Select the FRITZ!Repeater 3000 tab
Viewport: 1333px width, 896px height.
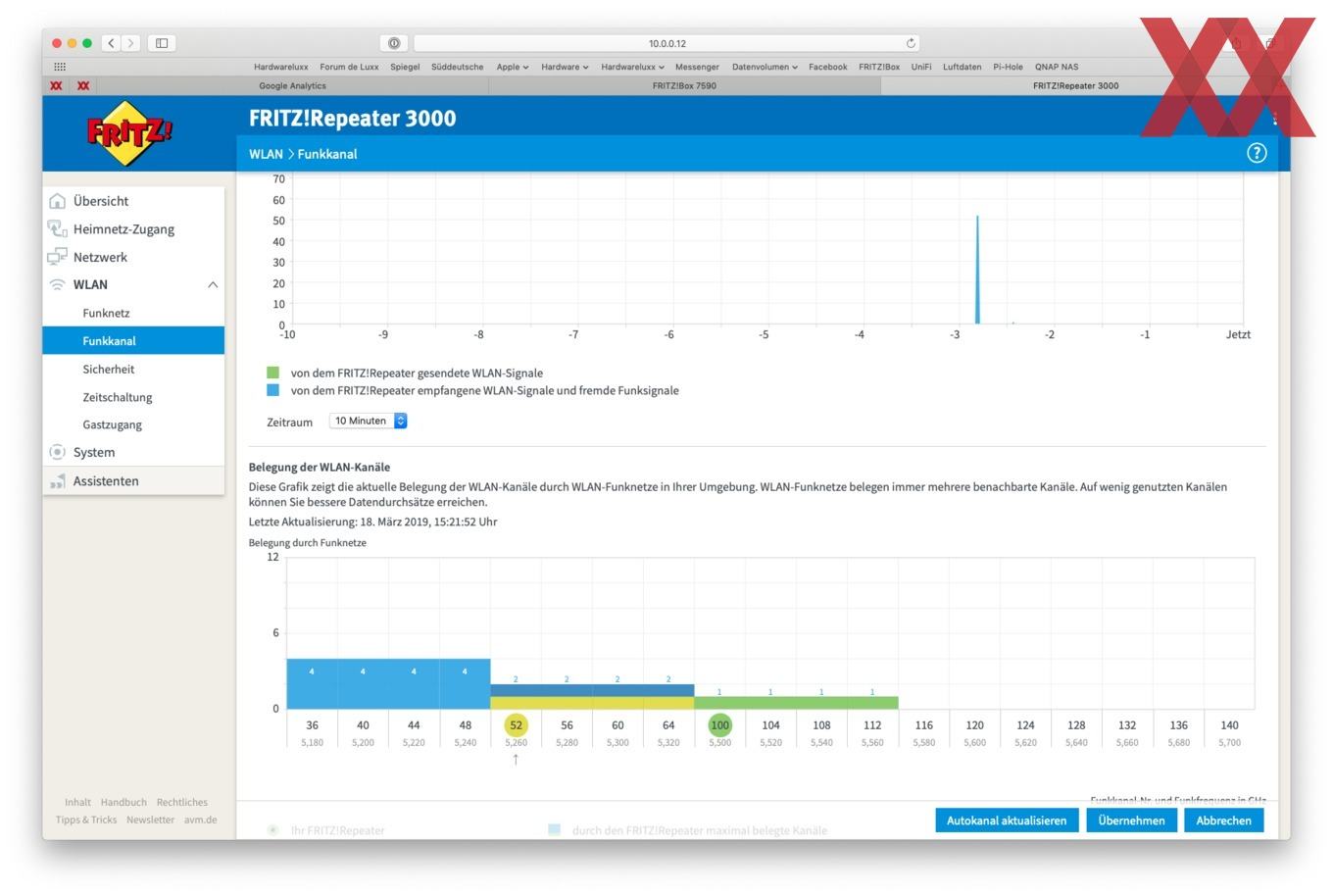coord(1075,85)
